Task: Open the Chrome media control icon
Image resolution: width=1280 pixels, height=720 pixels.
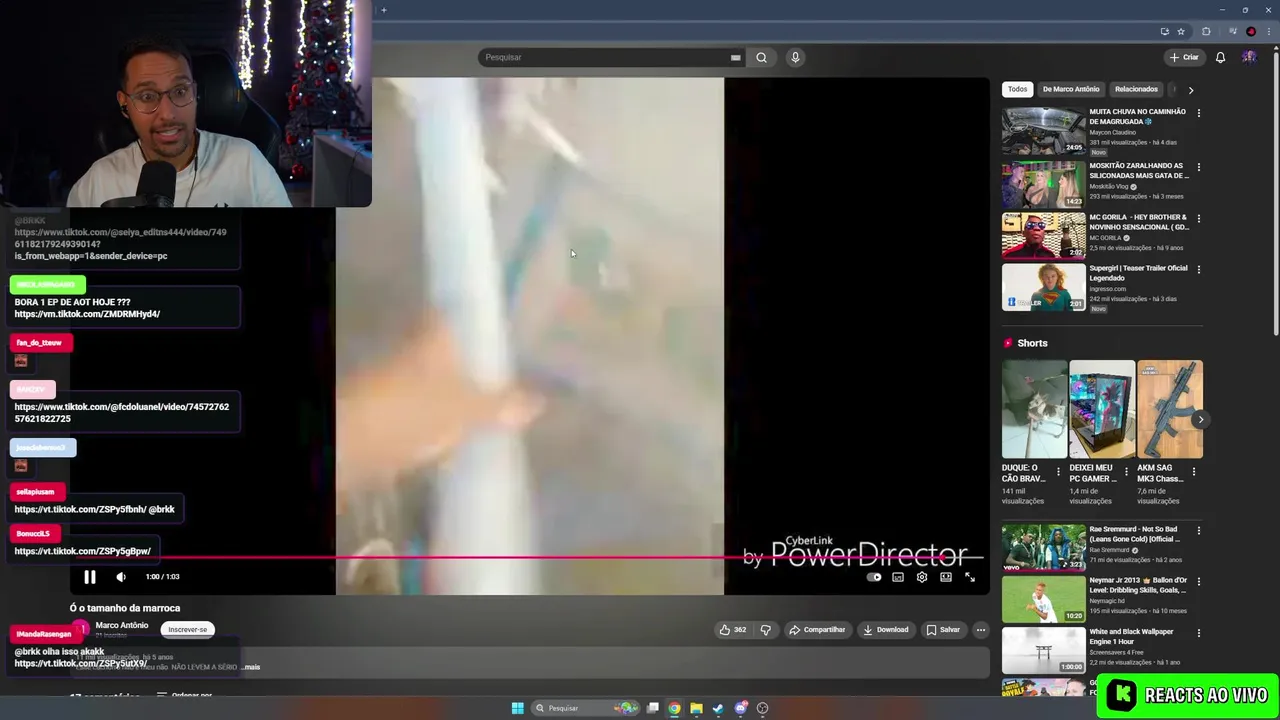Action: pos(1233,31)
